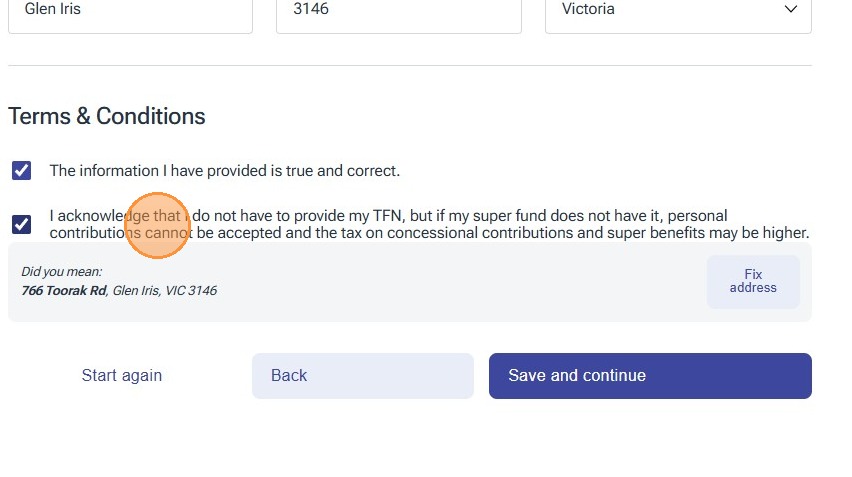Image resolution: width=852 pixels, height=477 pixels.
Task: Click the chevron arrow beside Victoria
Action: pyautogui.click(x=791, y=10)
